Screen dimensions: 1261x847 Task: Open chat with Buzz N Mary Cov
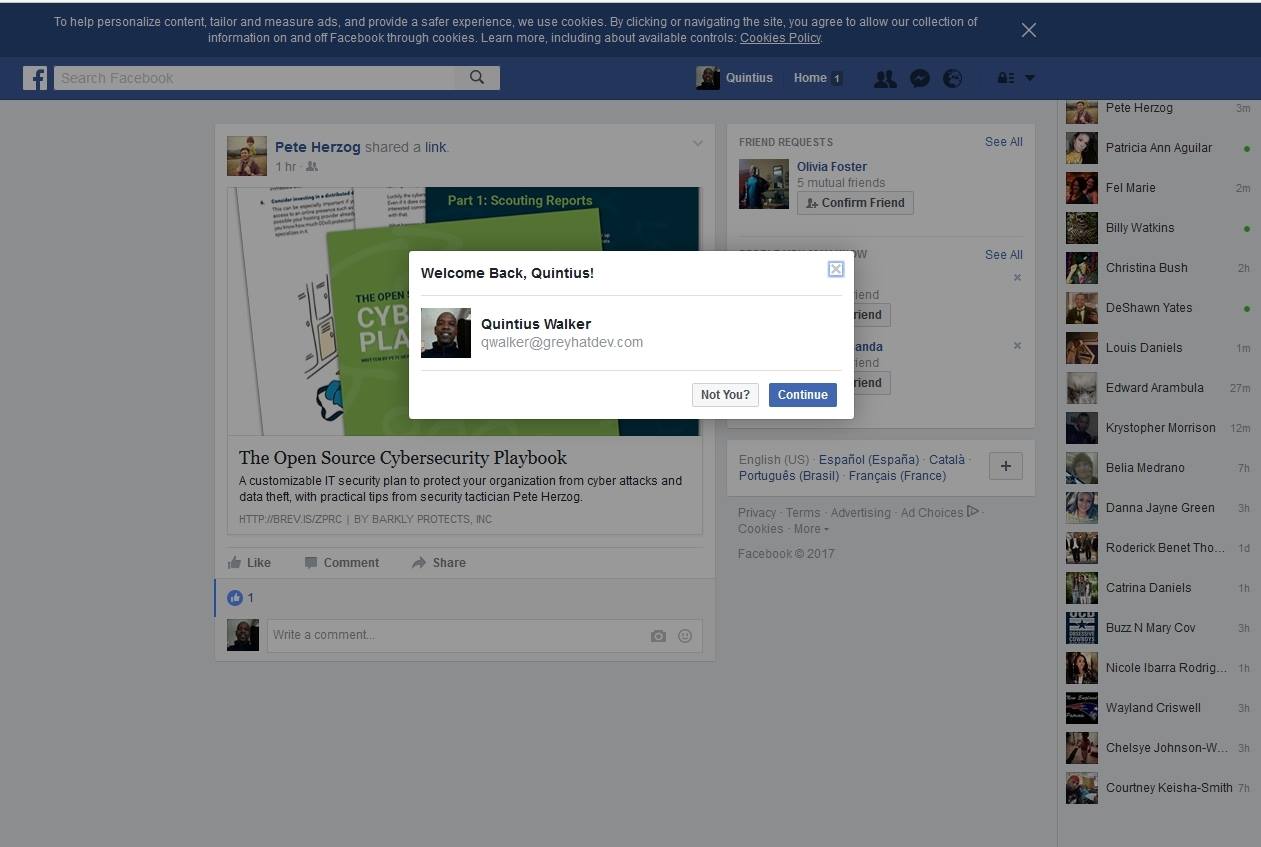coord(1158,628)
